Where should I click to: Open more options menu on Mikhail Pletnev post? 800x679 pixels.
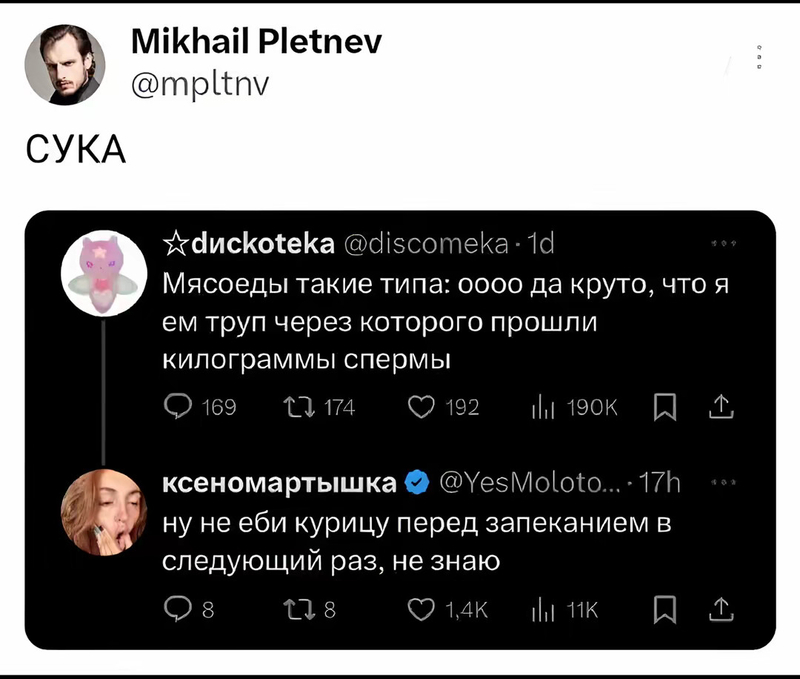(x=760, y=57)
